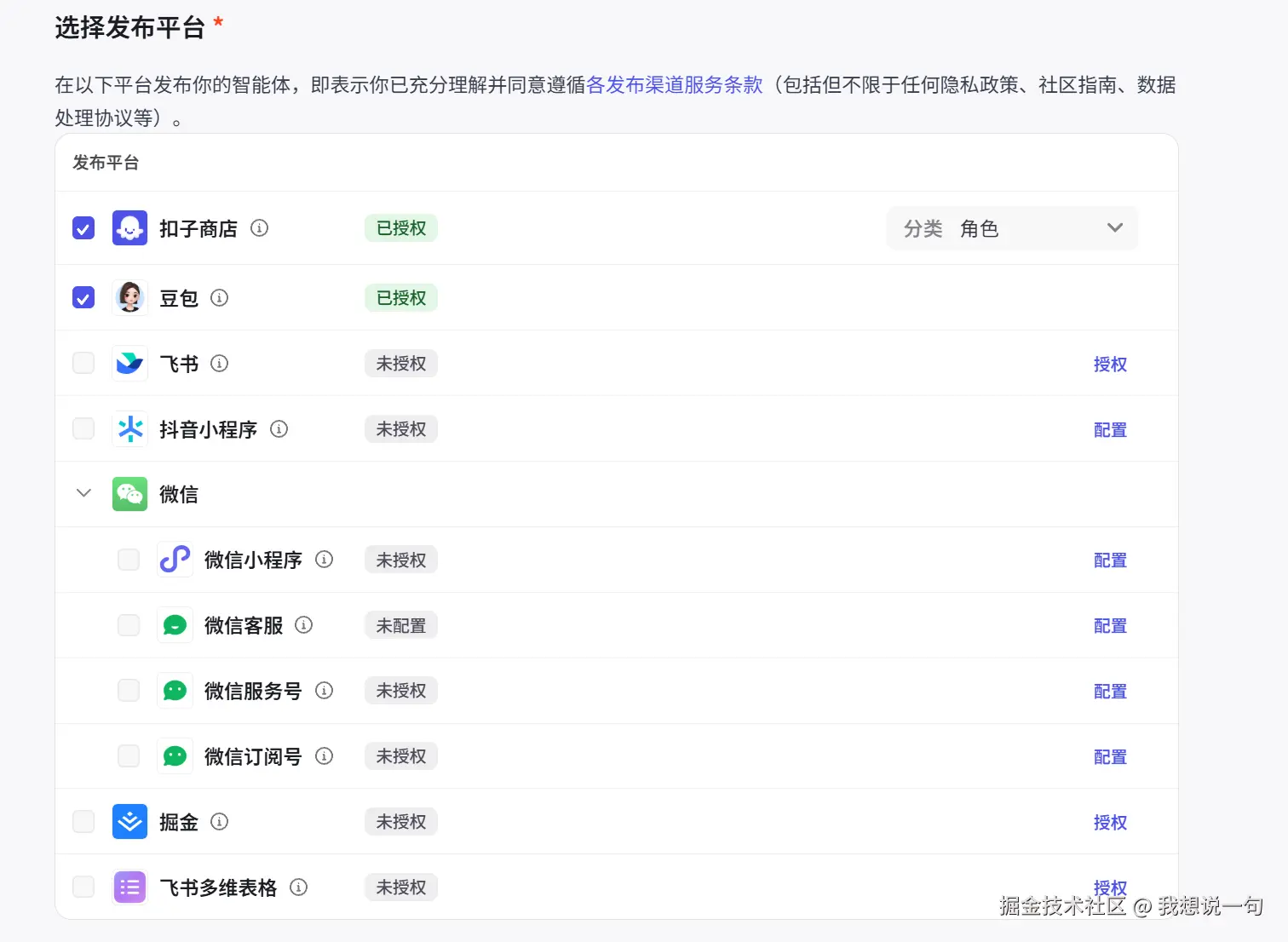Image resolution: width=1288 pixels, height=942 pixels.
Task: Open info icon beside 飞书 label
Action: (219, 364)
